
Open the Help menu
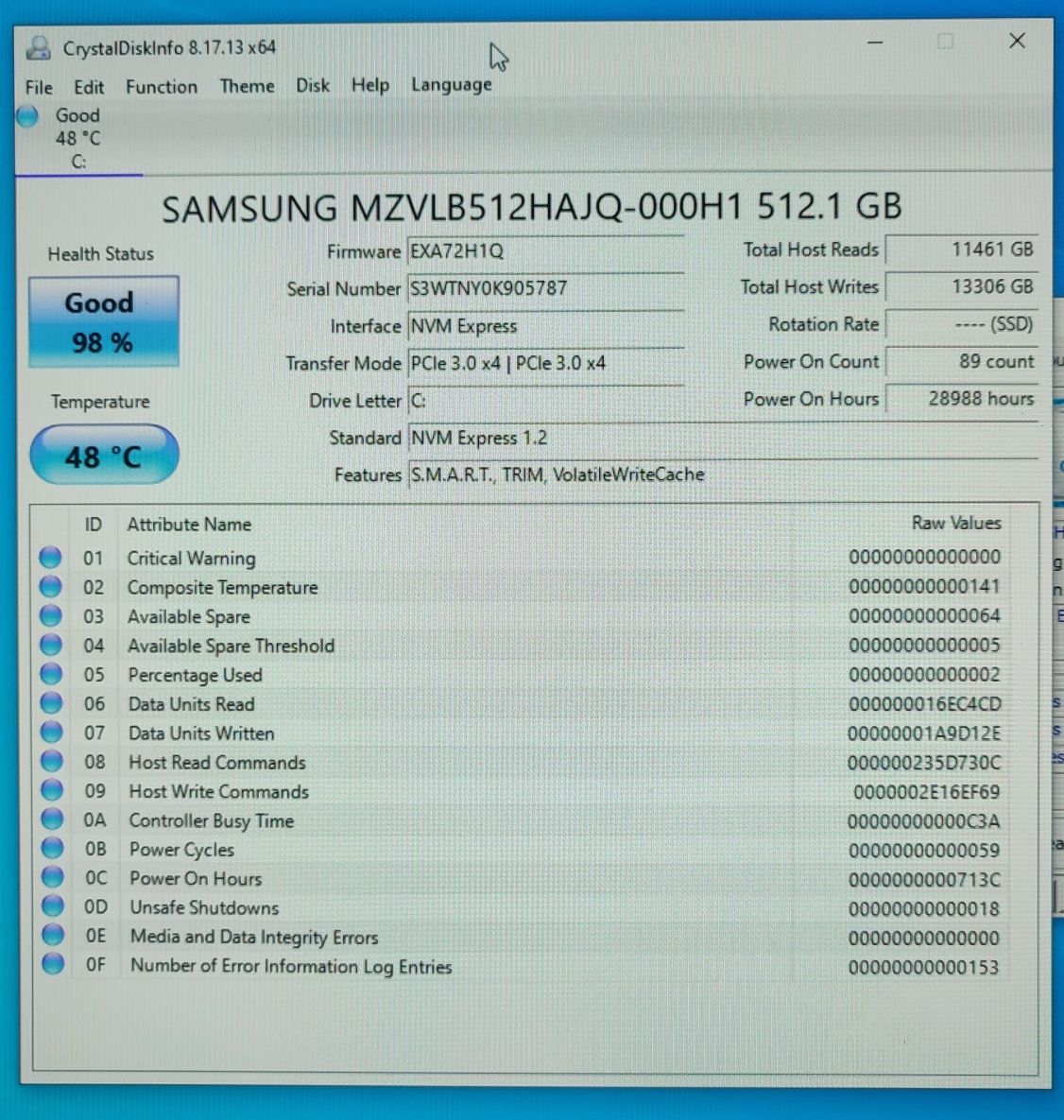tap(369, 85)
